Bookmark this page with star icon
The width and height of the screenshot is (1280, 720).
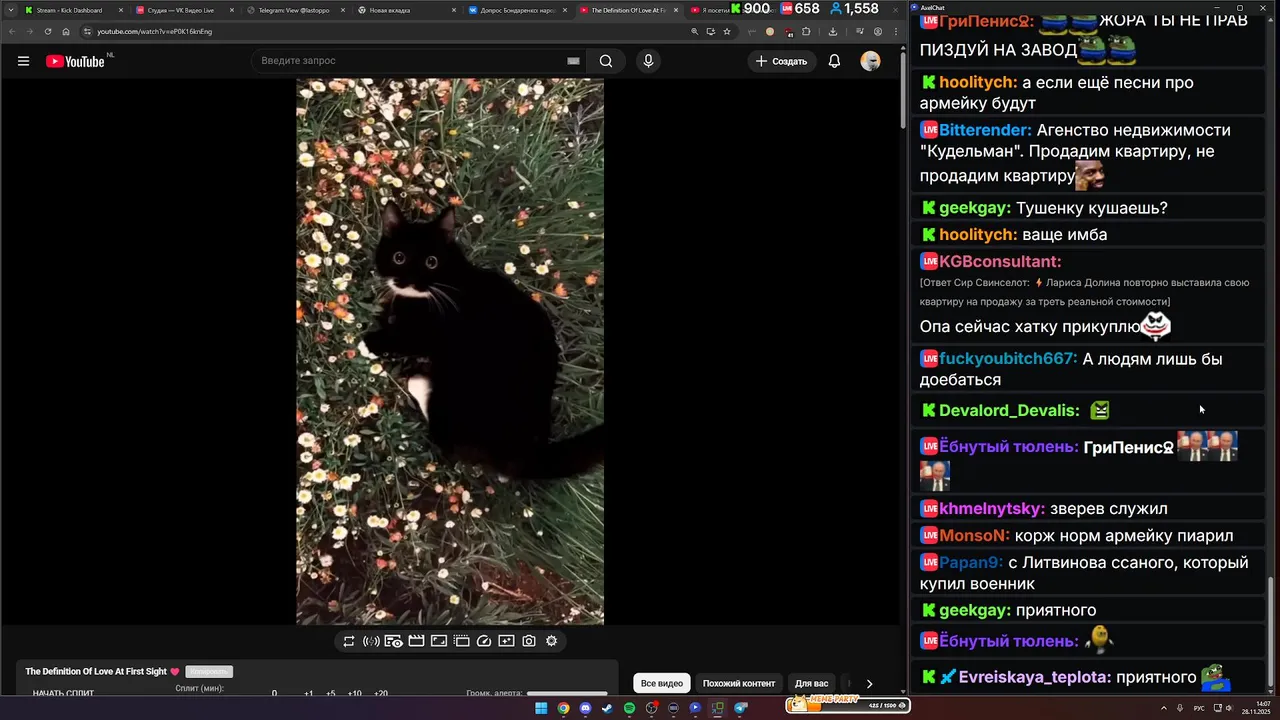727,31
